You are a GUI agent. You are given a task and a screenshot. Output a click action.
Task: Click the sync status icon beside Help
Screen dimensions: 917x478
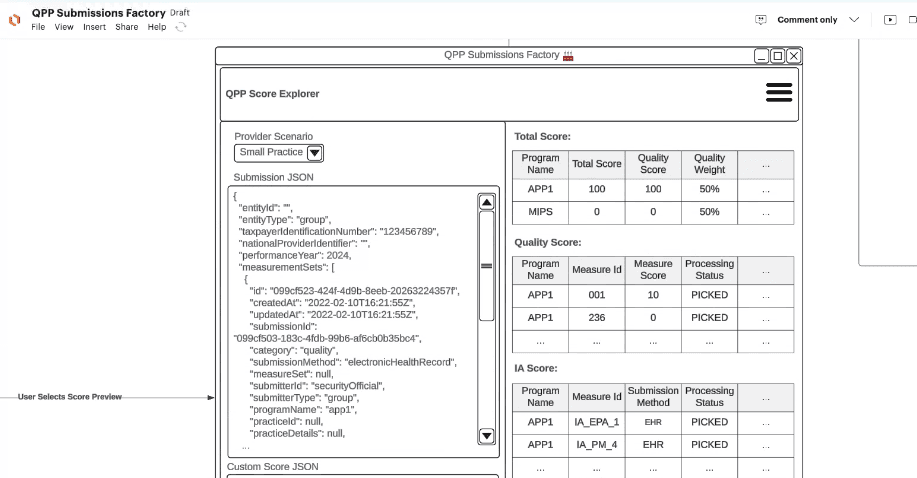[181, 27]
